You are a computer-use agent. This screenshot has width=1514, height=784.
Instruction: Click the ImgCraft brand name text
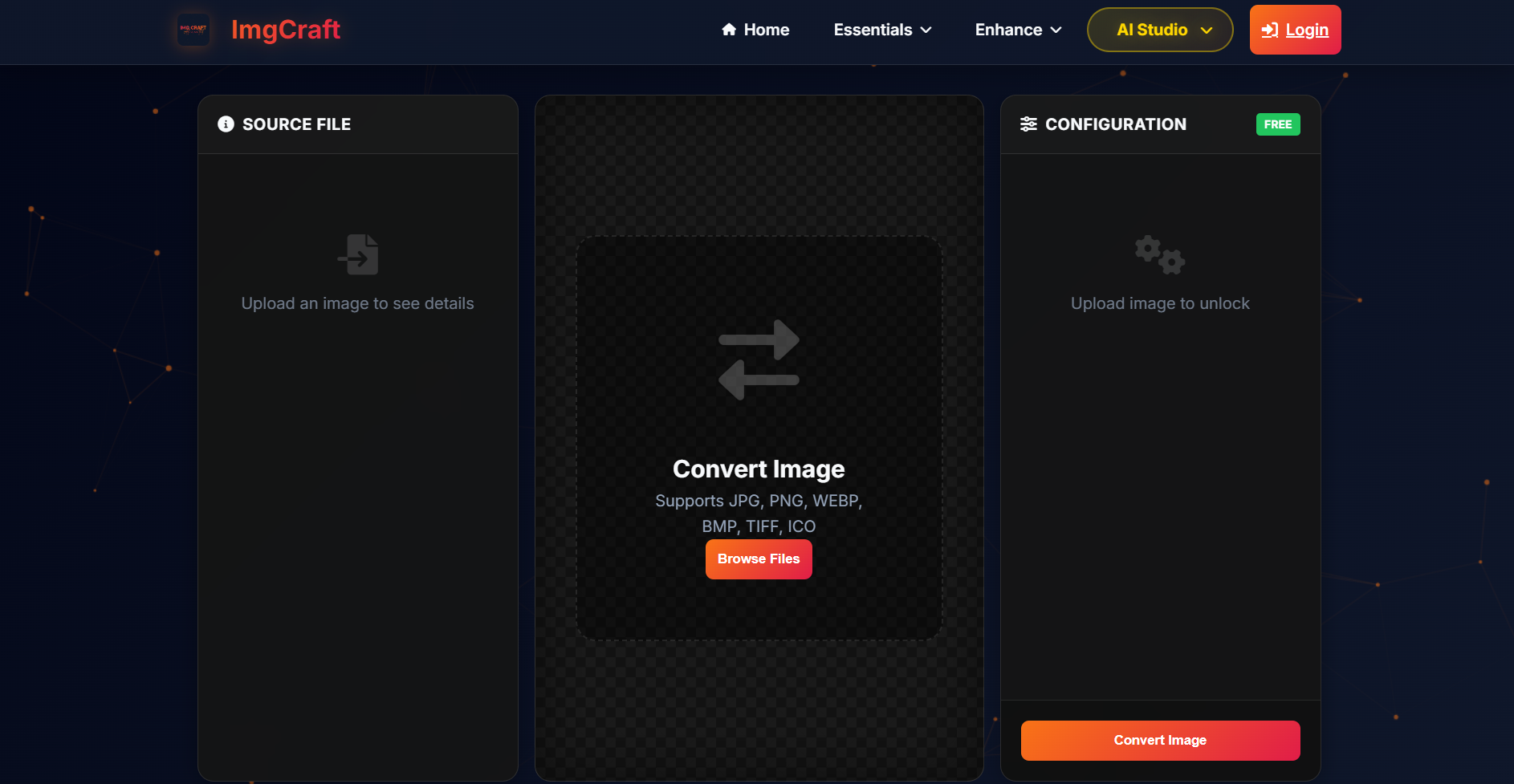(285, 30)
